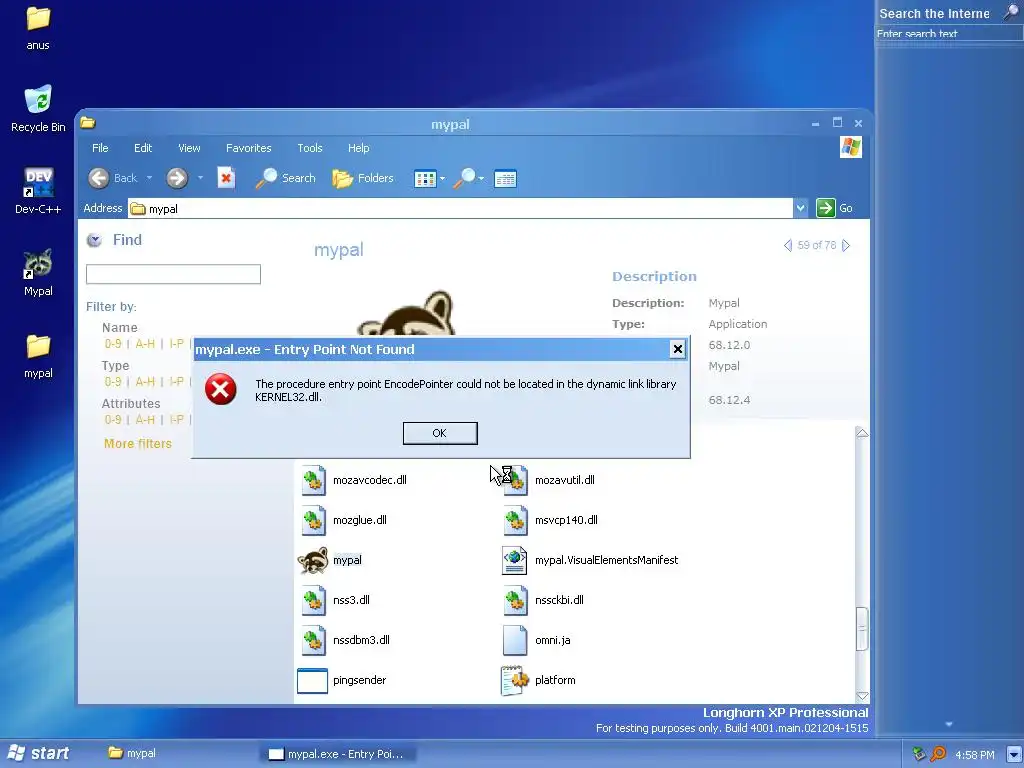Filter Name by 0-9
This screenshot has height=768, width=1024.
pos(113,344)
